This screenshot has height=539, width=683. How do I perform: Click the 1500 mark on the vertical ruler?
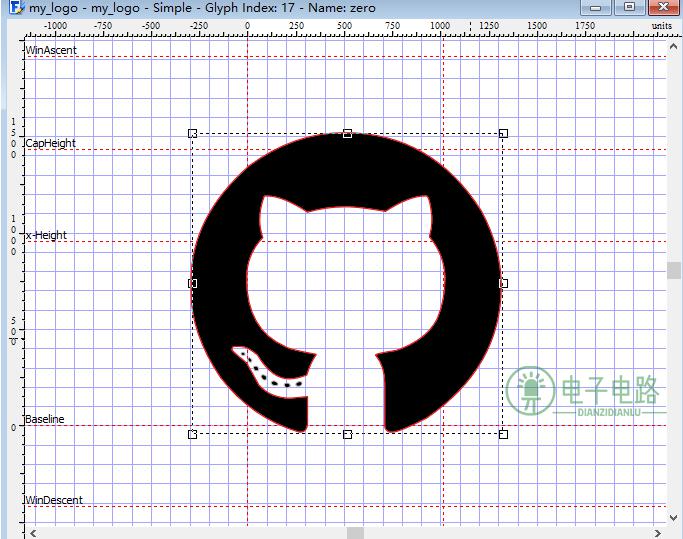14,138
